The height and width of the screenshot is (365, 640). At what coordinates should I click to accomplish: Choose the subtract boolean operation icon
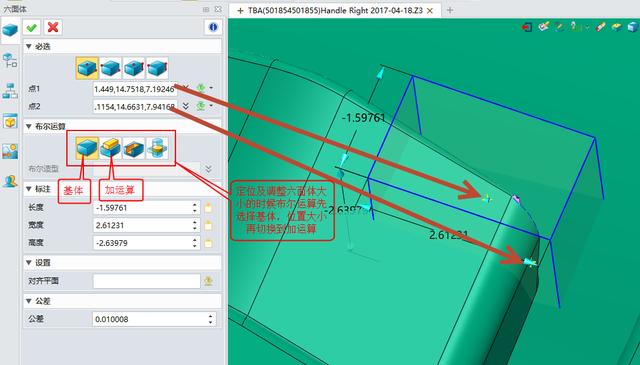134,148
